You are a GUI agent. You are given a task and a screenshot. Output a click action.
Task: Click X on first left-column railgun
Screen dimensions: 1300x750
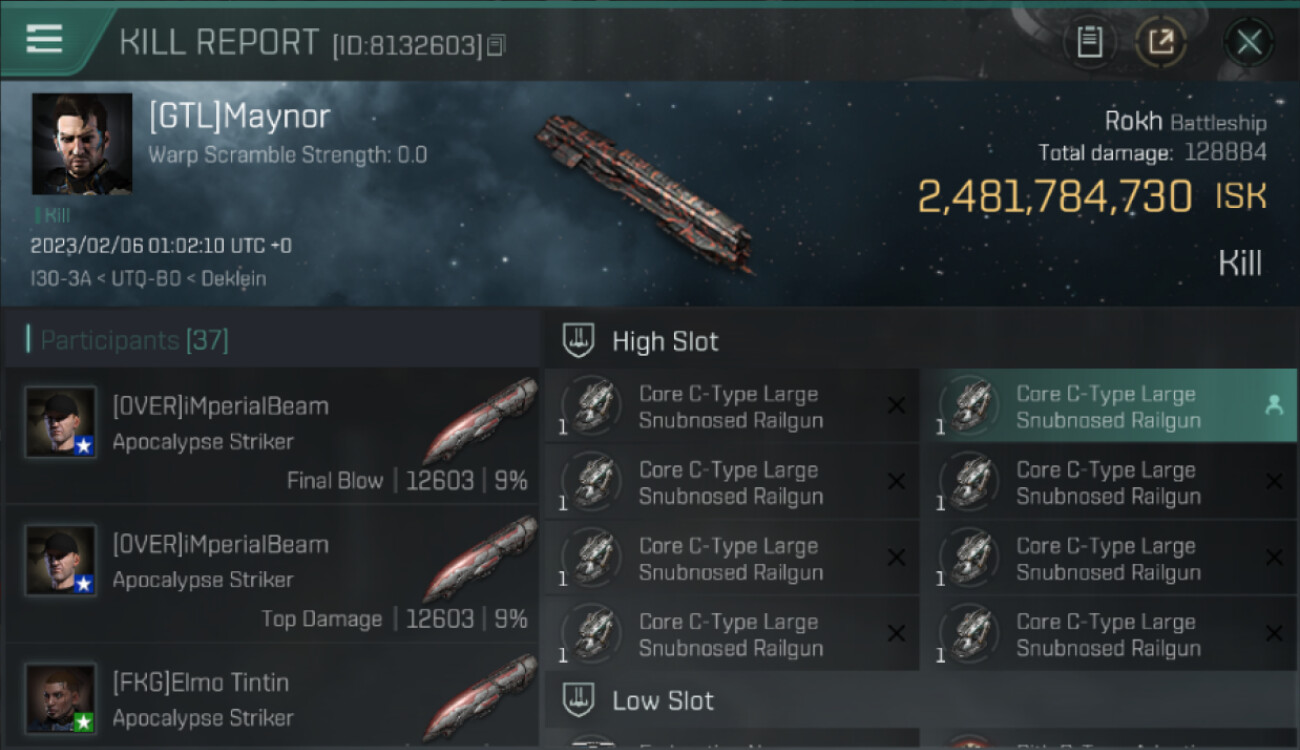pos(896,405)
